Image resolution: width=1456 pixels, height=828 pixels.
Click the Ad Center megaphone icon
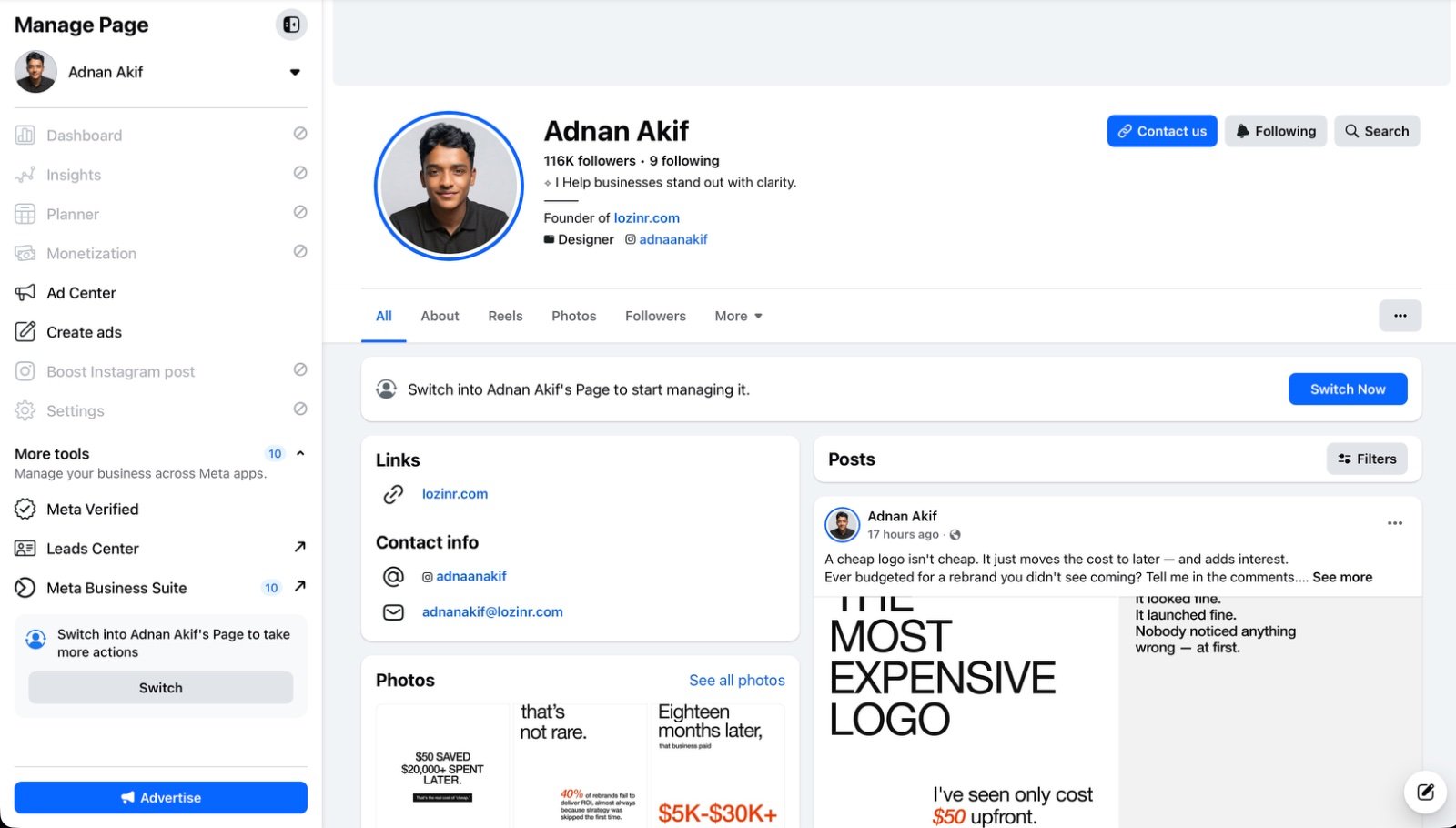[x=25, y=293]
